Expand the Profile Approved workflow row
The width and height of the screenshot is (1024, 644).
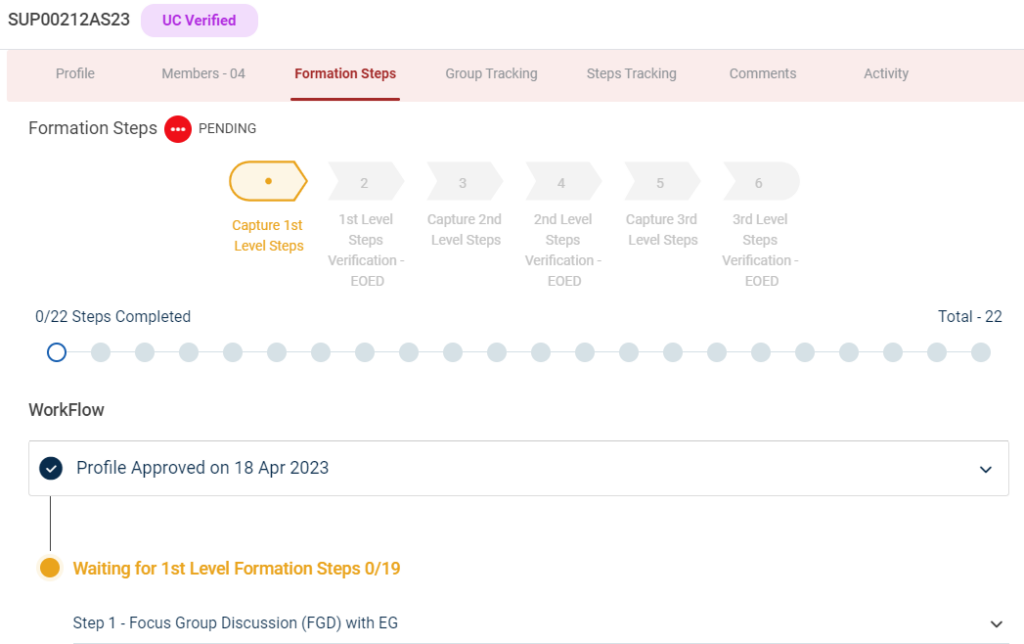click(x=985, y=469)
